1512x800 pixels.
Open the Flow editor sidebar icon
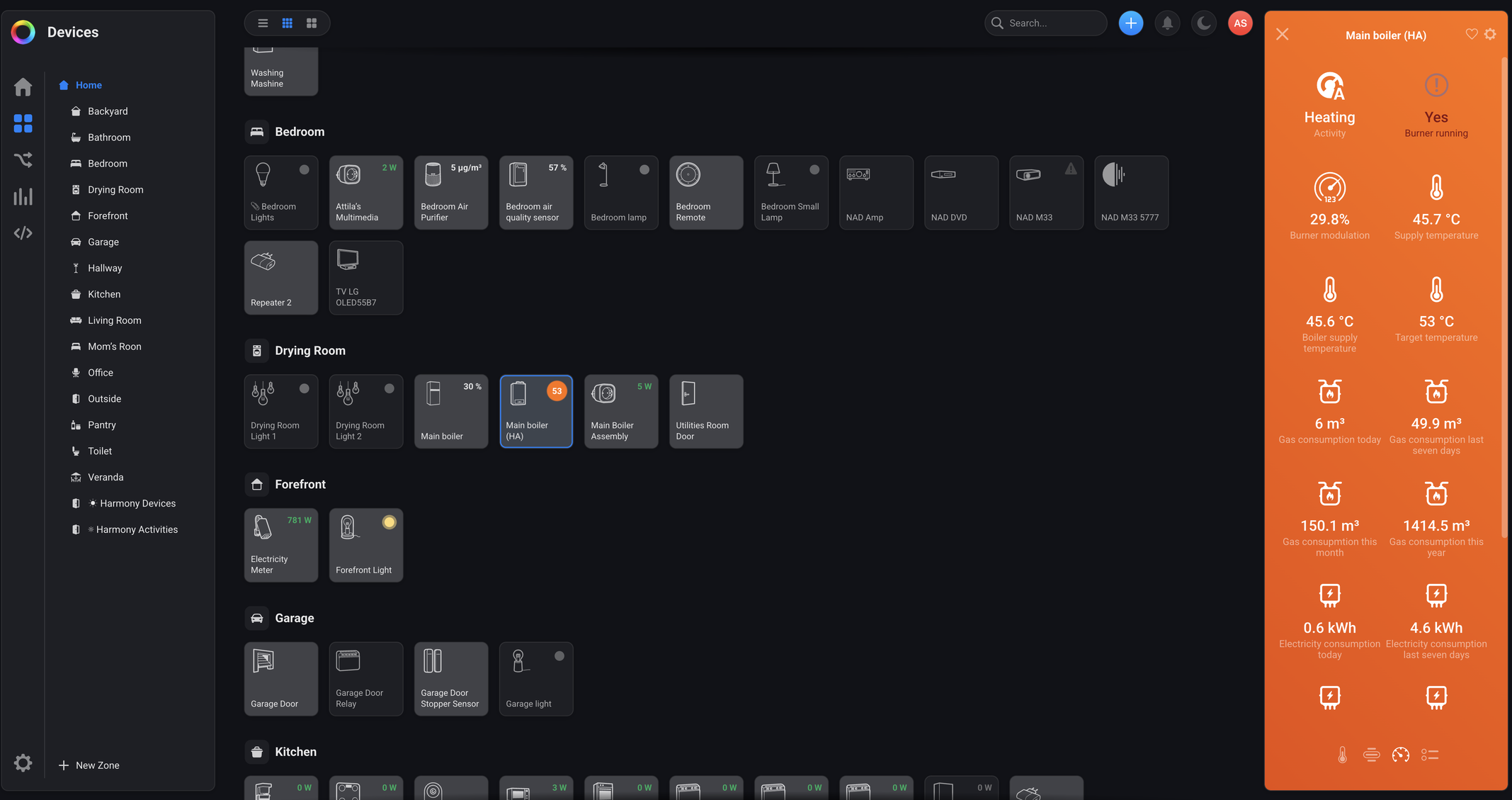pos(23,160)
